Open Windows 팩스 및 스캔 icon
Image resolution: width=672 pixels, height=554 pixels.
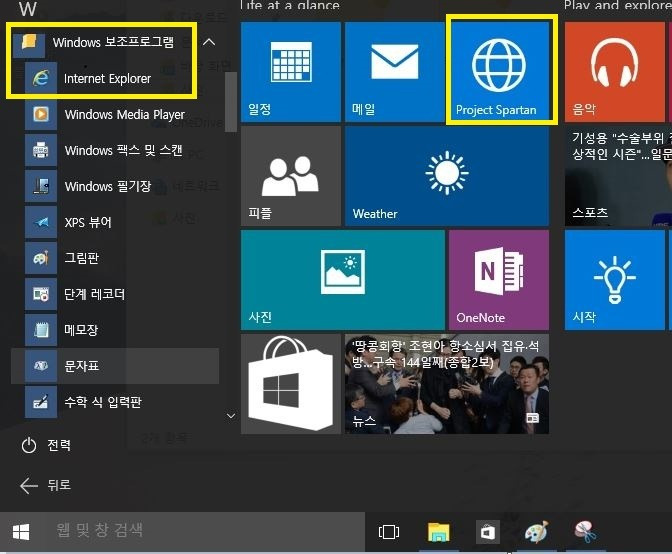(41, 150)
